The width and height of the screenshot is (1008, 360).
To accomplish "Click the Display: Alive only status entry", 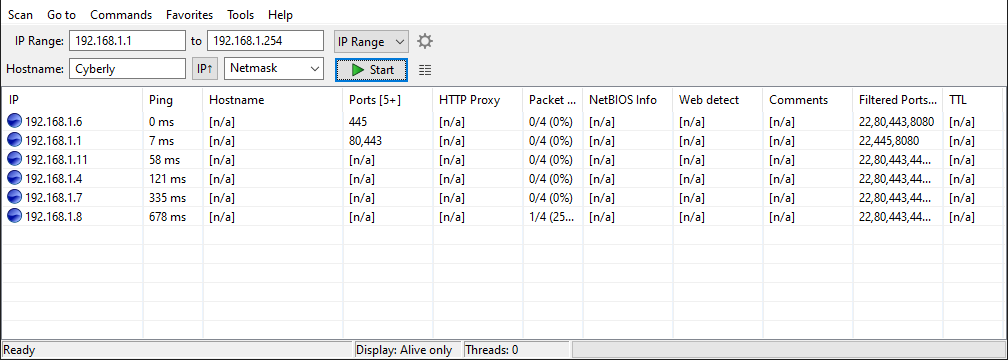I will [404, 350].
